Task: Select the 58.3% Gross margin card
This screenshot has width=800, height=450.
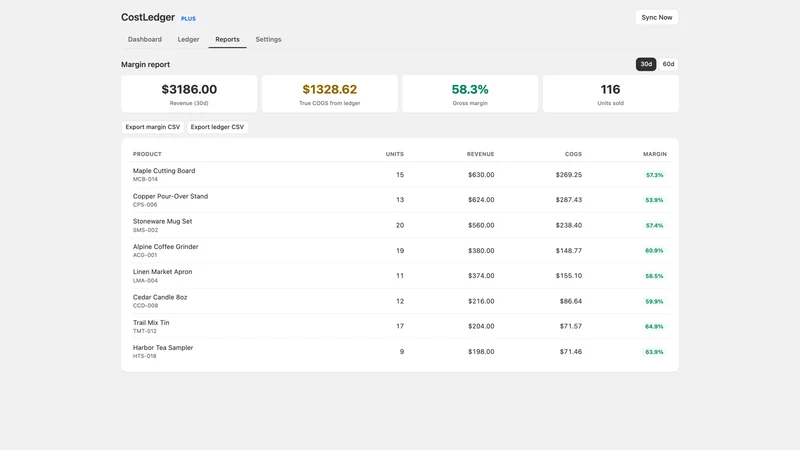Action: pyautogui.click(x=470, y=94)
